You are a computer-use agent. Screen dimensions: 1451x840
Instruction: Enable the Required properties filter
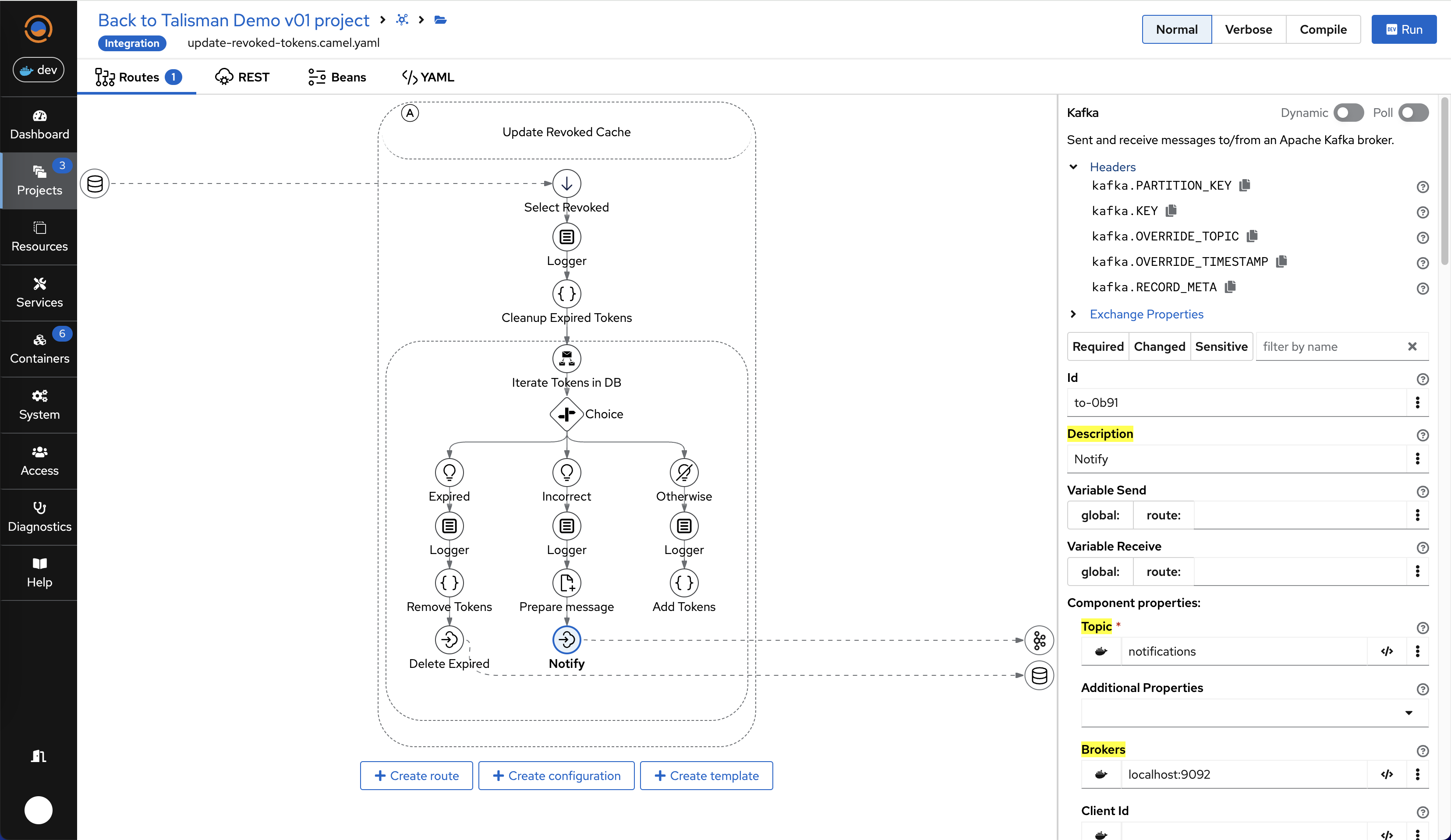(1097, 346)
